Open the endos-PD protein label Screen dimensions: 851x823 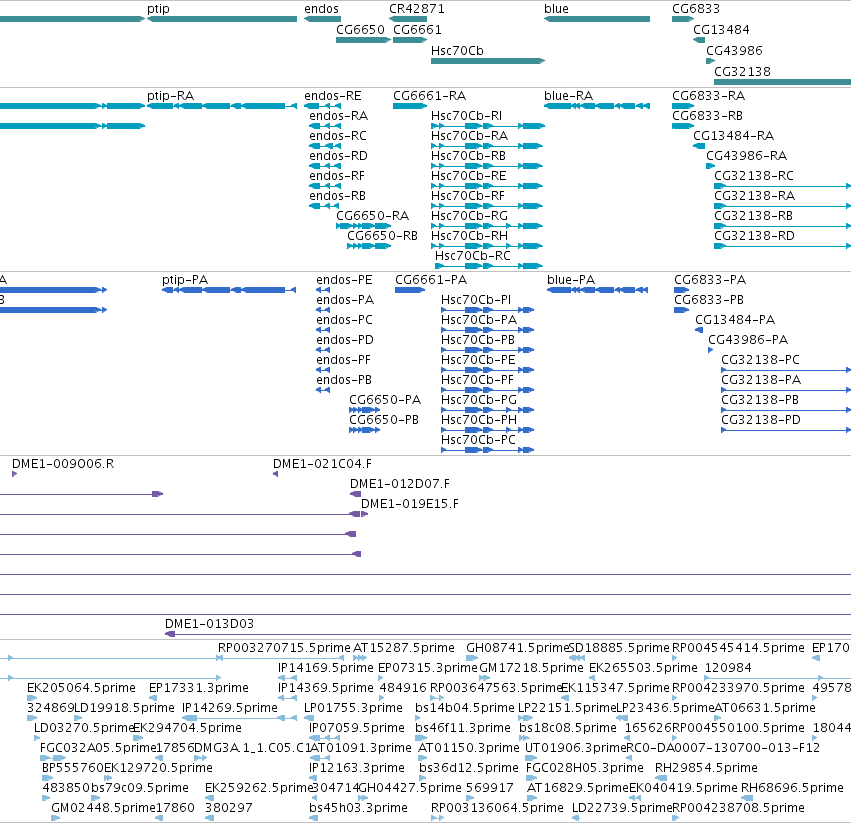345,340
